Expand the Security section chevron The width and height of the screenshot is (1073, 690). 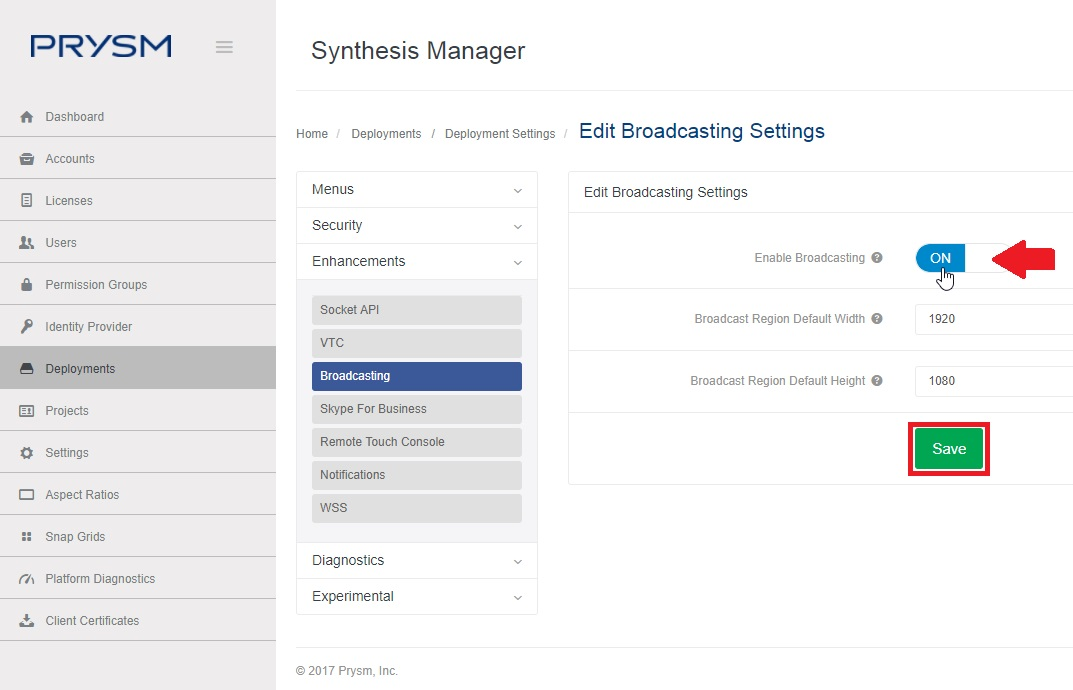pos(517,227)
